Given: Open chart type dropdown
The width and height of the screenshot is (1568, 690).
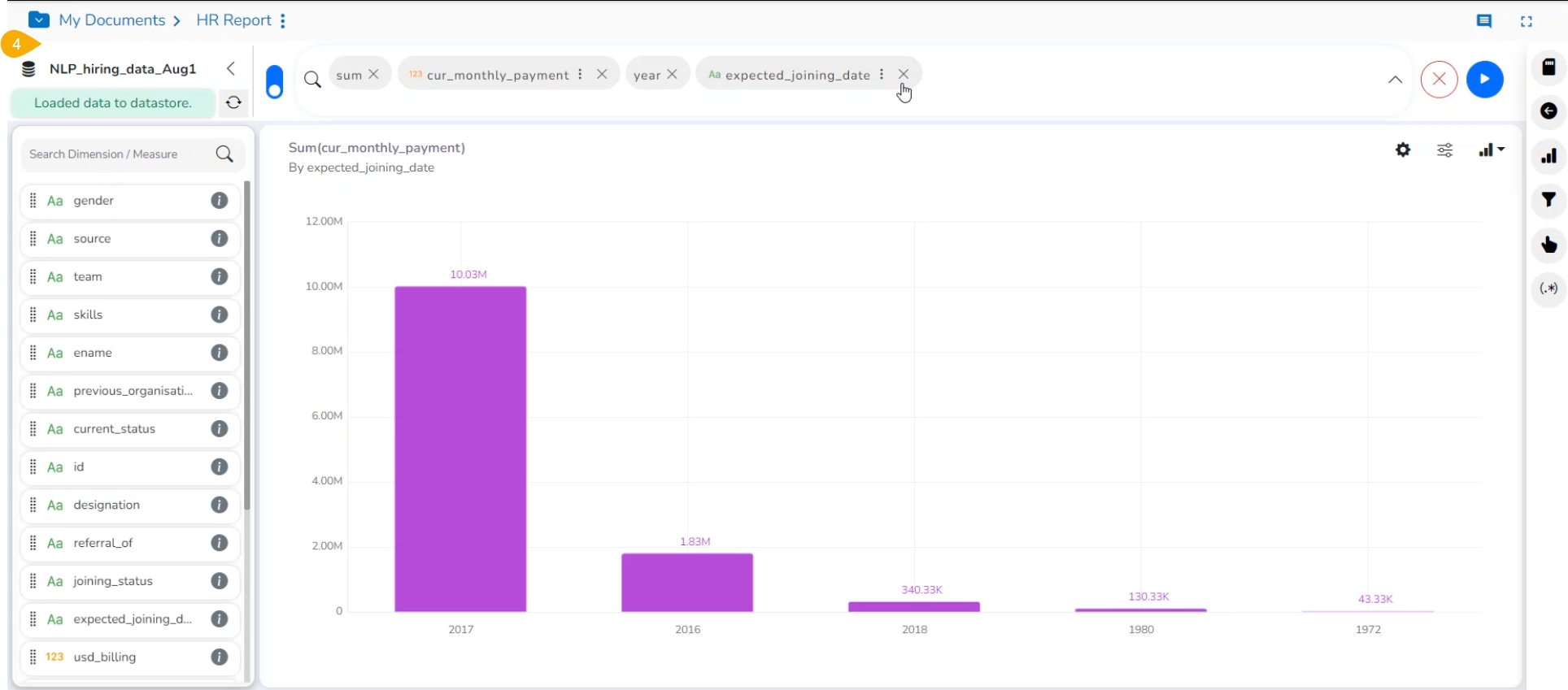Looking at the screenshot, I should click(x=1492, y=150).
